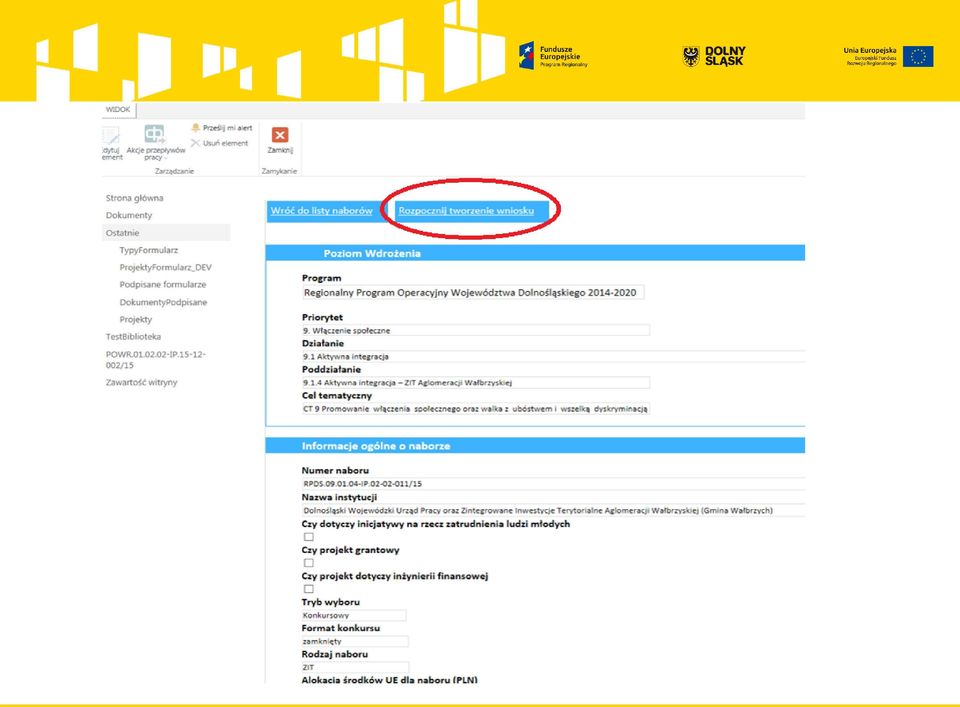The width and height of the screenshot is (960, 707).
Task: Select Ostatnie in navigation
Action: click(x=166, y=233)
